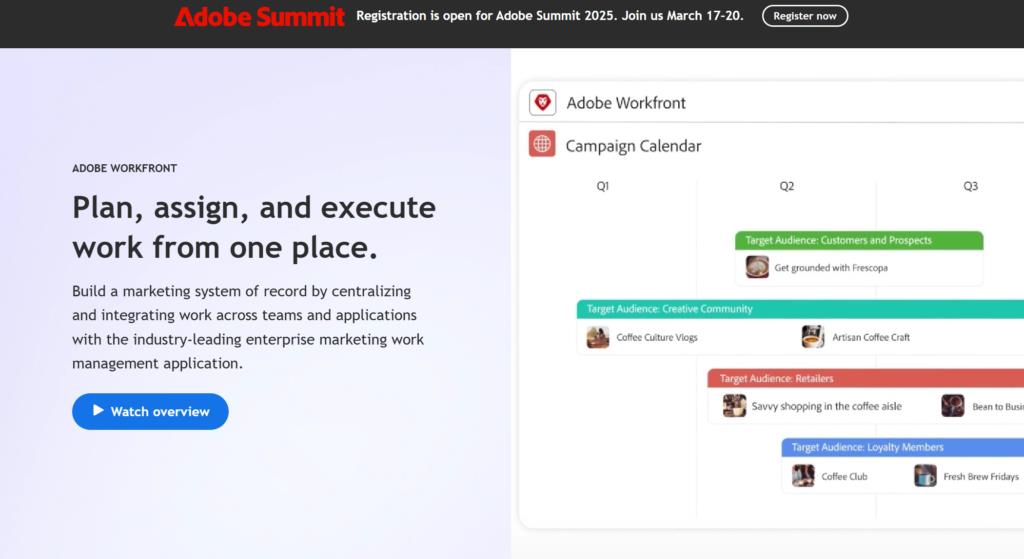Click the play triangle in Watch overview
1024x559 pixels.
98,410
